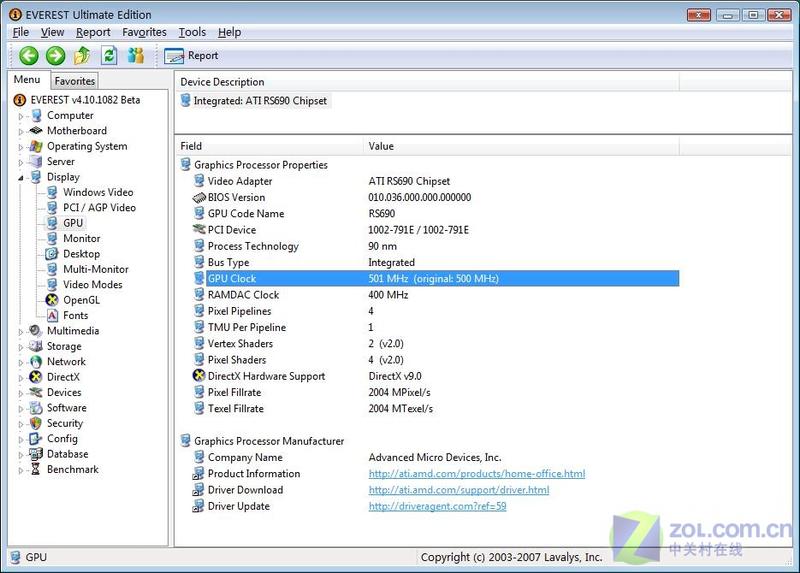The image size is (800, 573).
Task: Click the OpenGL icon under Display
Action: (x=52, y=300)
